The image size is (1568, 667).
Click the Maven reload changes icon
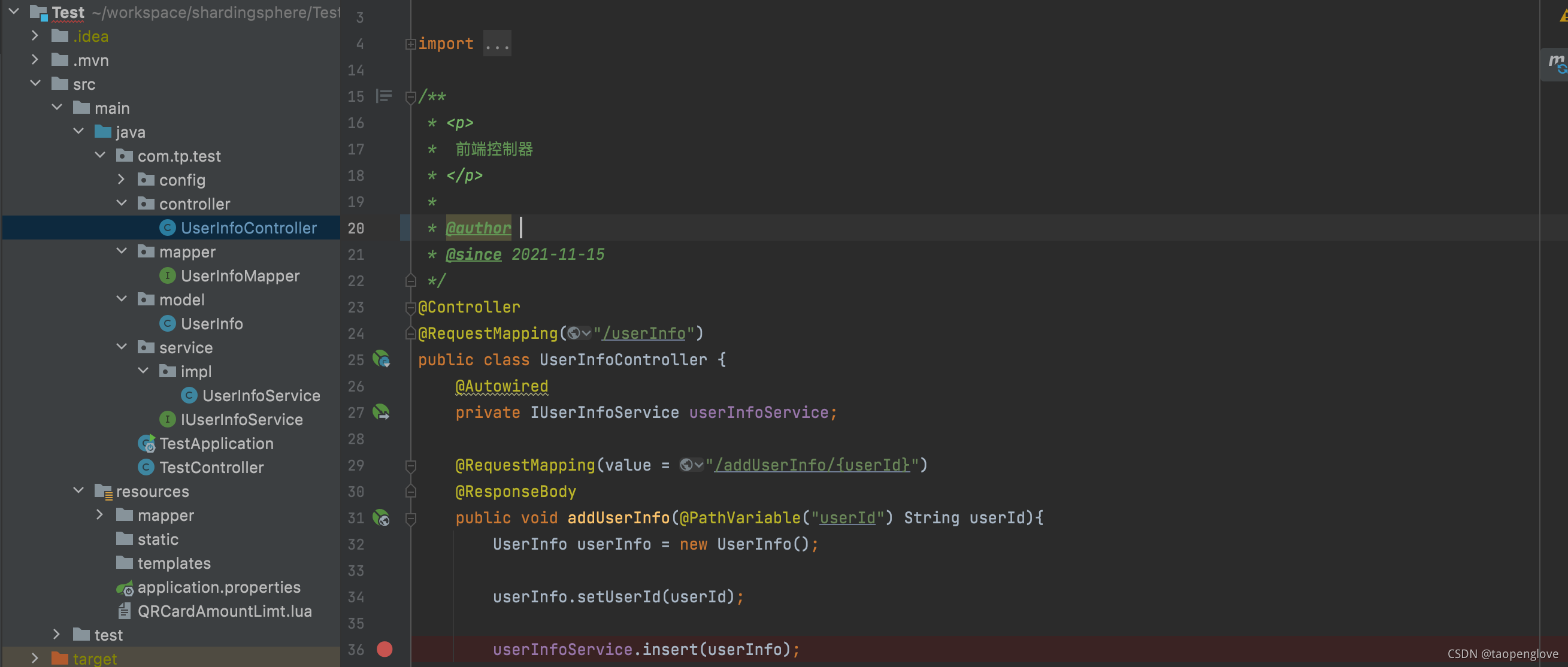(x=1557, y=63)
